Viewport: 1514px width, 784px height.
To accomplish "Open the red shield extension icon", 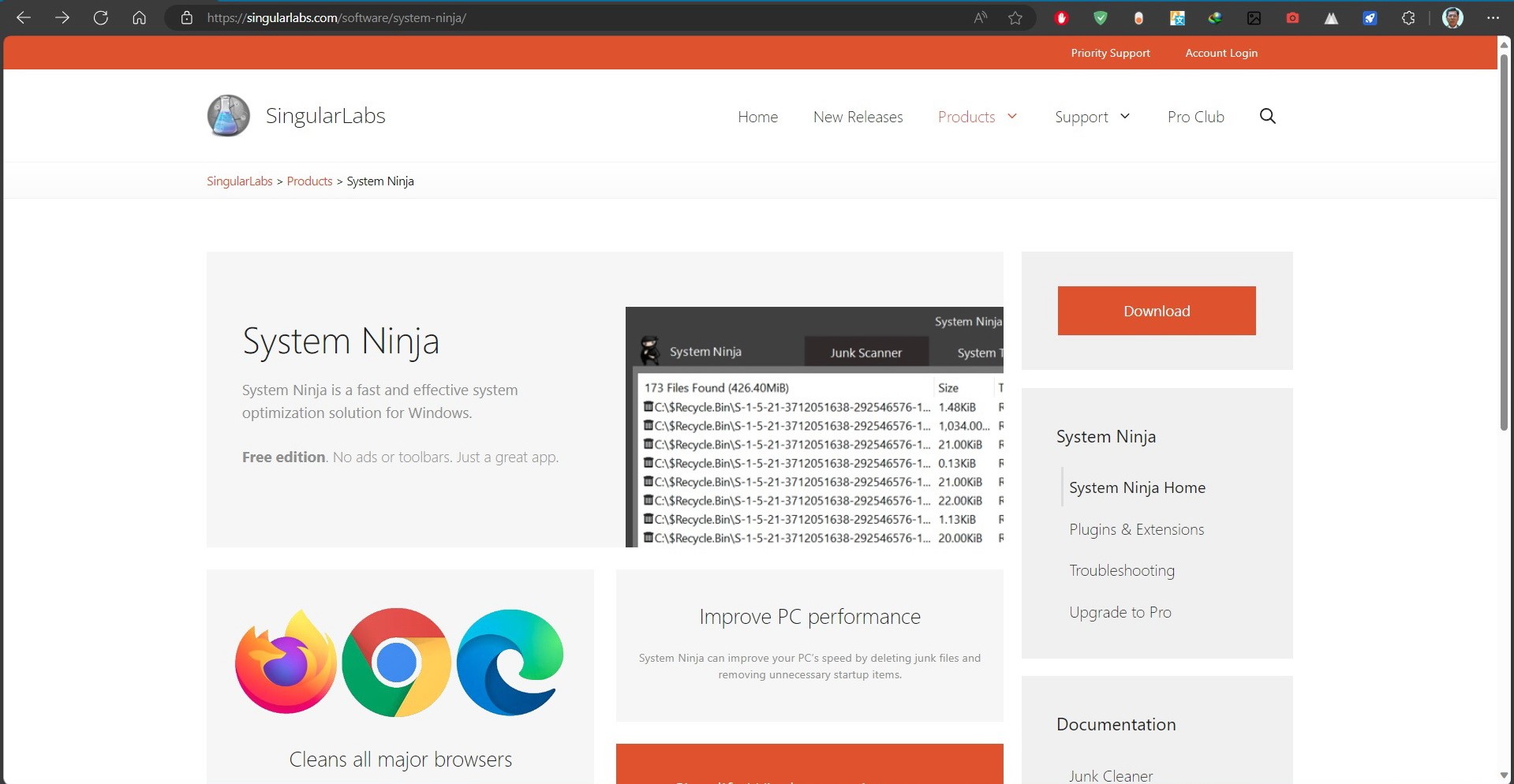I will pos(1062,17).
